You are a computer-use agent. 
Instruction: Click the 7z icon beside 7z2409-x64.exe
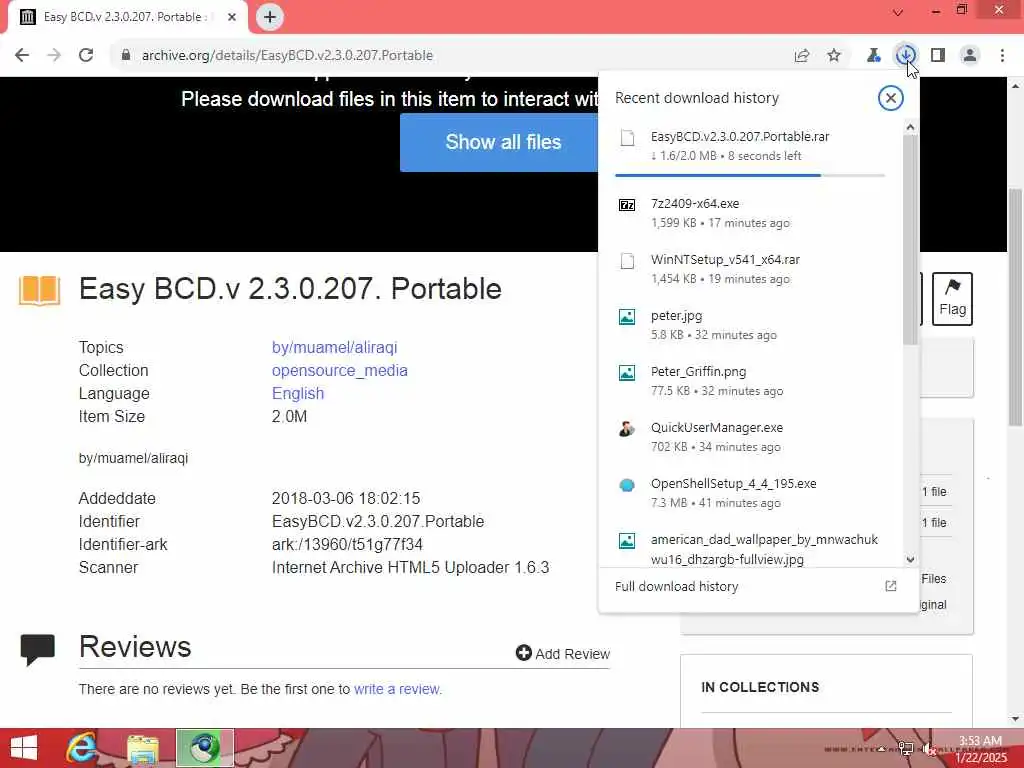627,205
